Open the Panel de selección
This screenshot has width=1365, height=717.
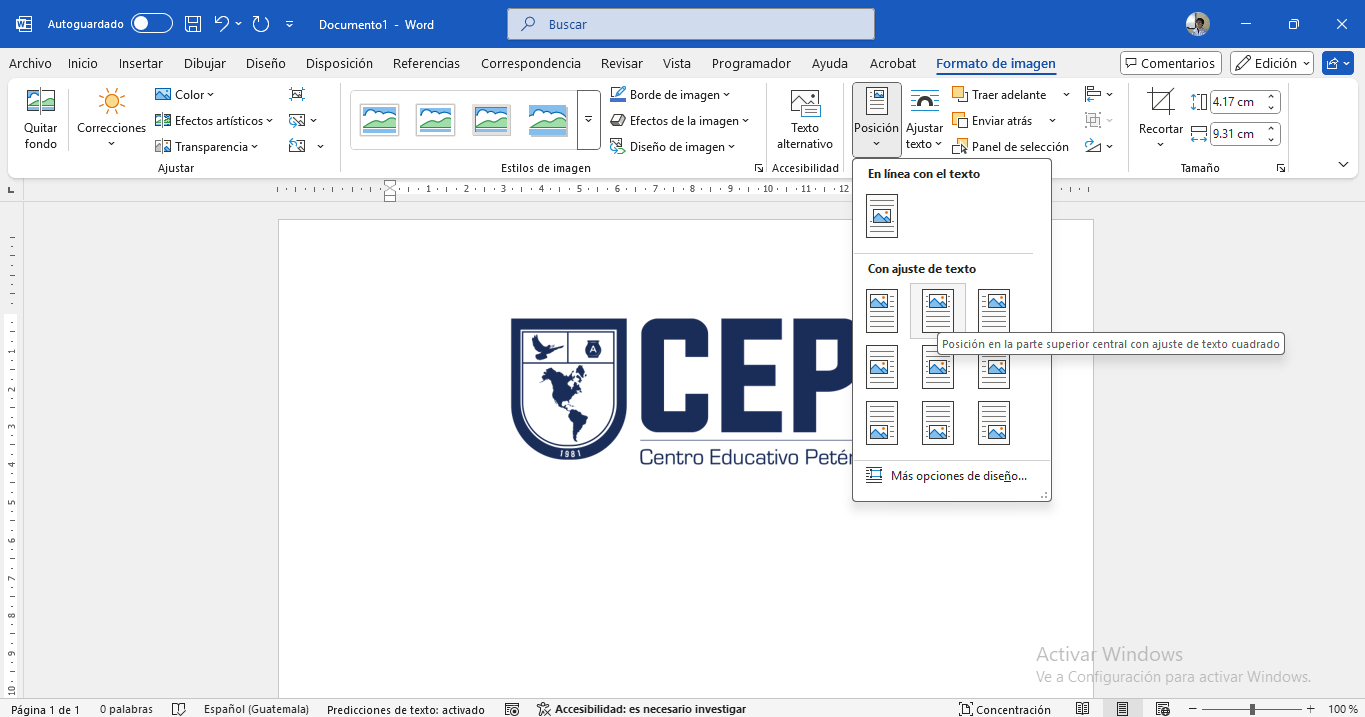[1011, 147]
